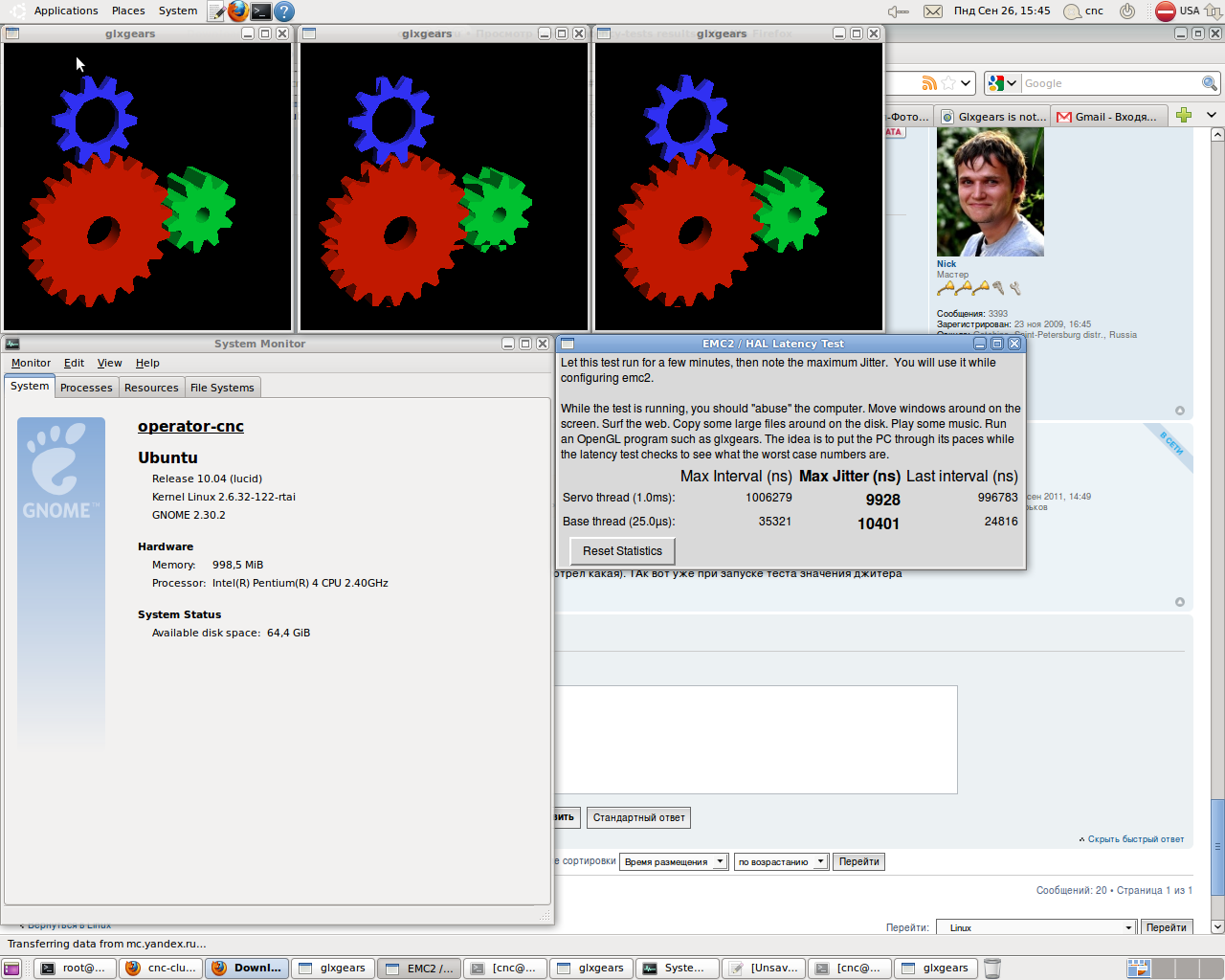The height and width of the screenshot is (980, 1225).
Task: Open a new Firefox tab with plus icon
Action: pyautogui.click(x=1184, y=115)
